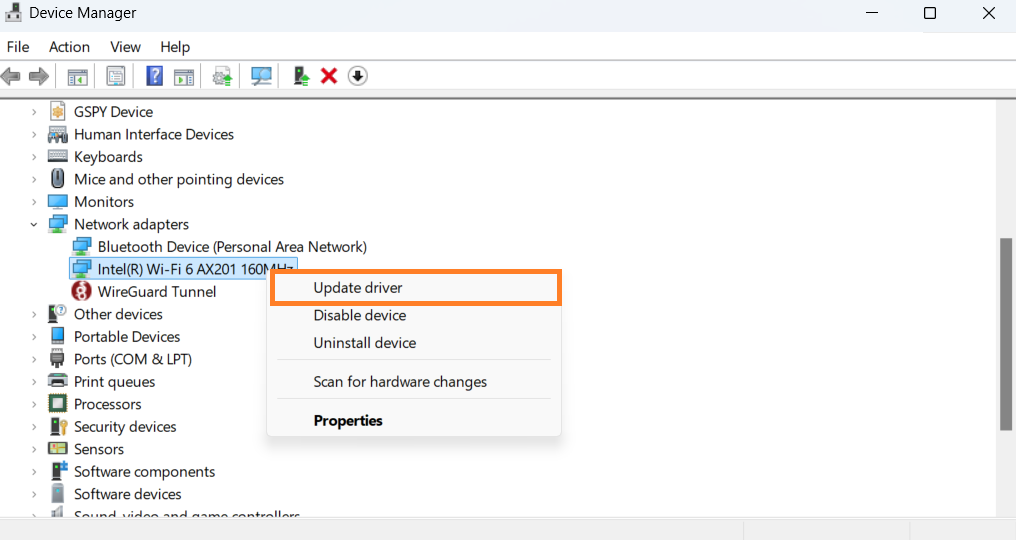Click the GSPY Device icon
Image resolution: width=1016 pixels, height=540 pixels.
click(x=58, y=112)
